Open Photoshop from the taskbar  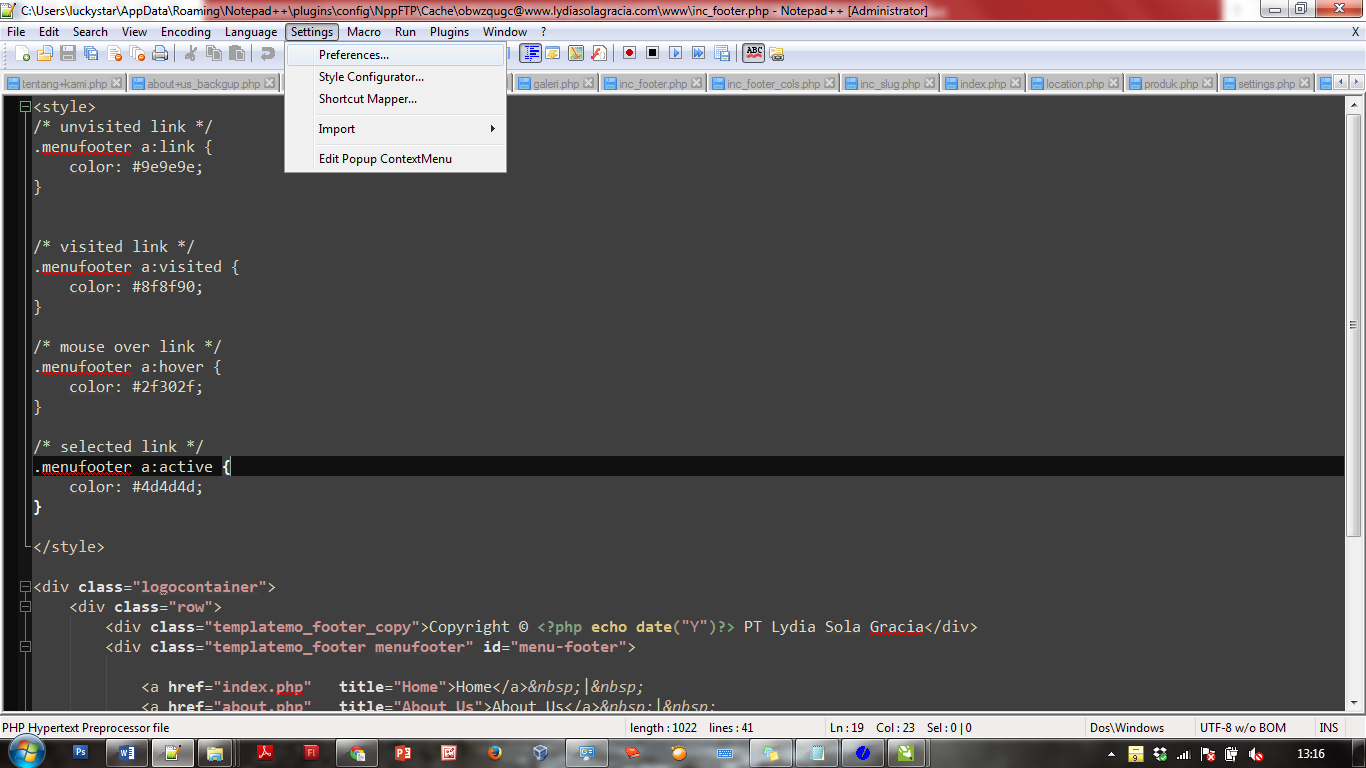tap(81, 752)
